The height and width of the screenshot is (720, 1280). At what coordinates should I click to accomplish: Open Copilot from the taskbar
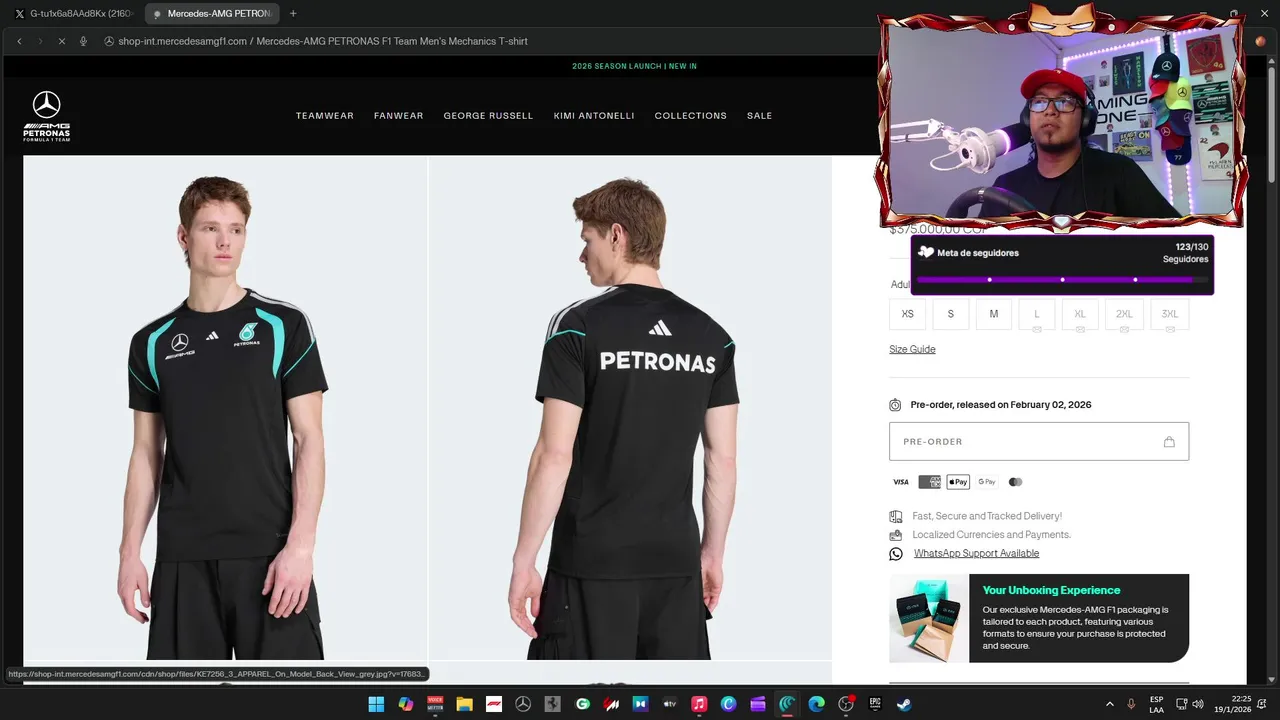(x=406, y=704)
